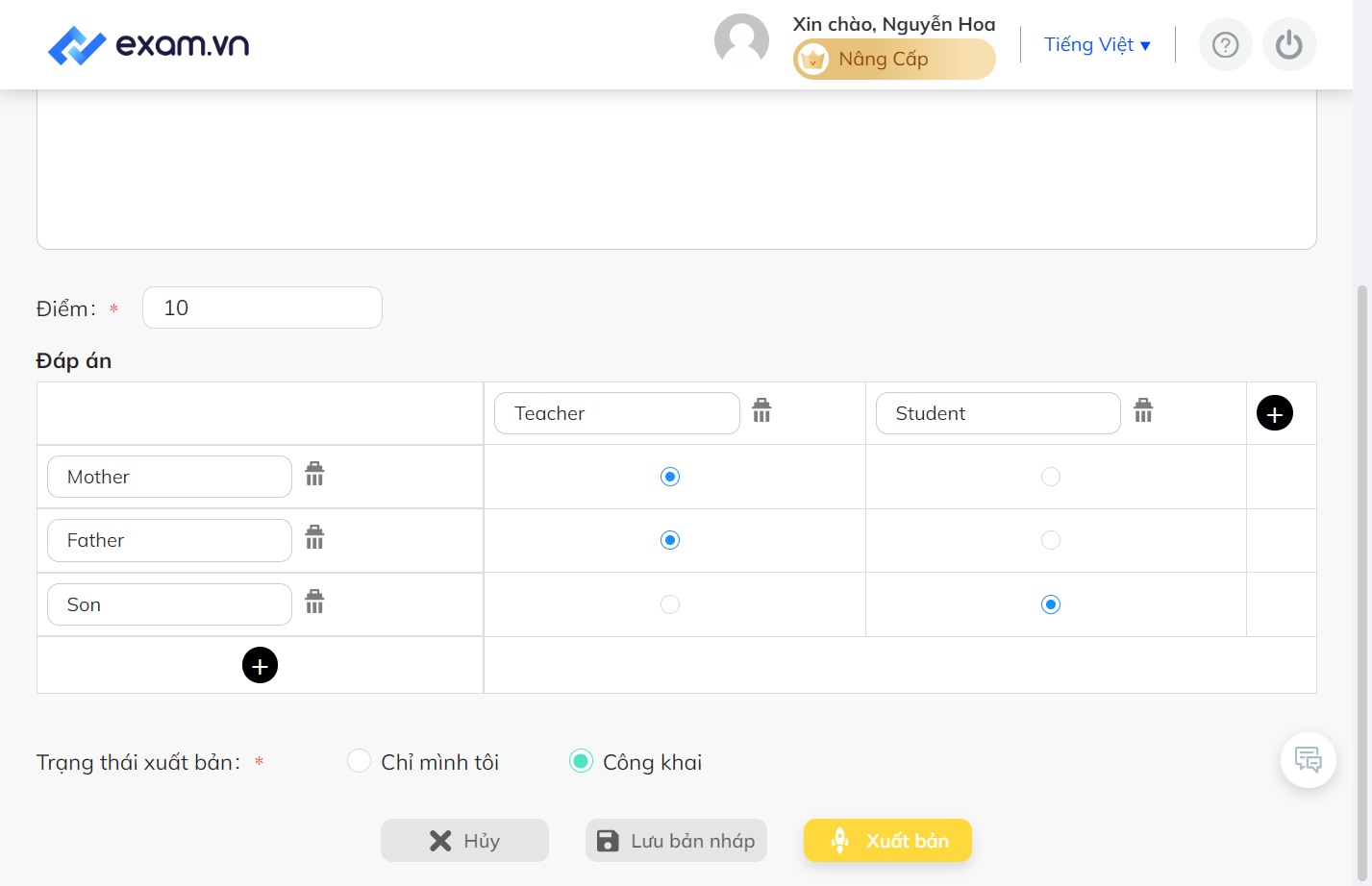Image resolution: width=1372 pixels, height=886 pixels.
Task: Add a new answer row with plus icon
Action: (260, 665)
